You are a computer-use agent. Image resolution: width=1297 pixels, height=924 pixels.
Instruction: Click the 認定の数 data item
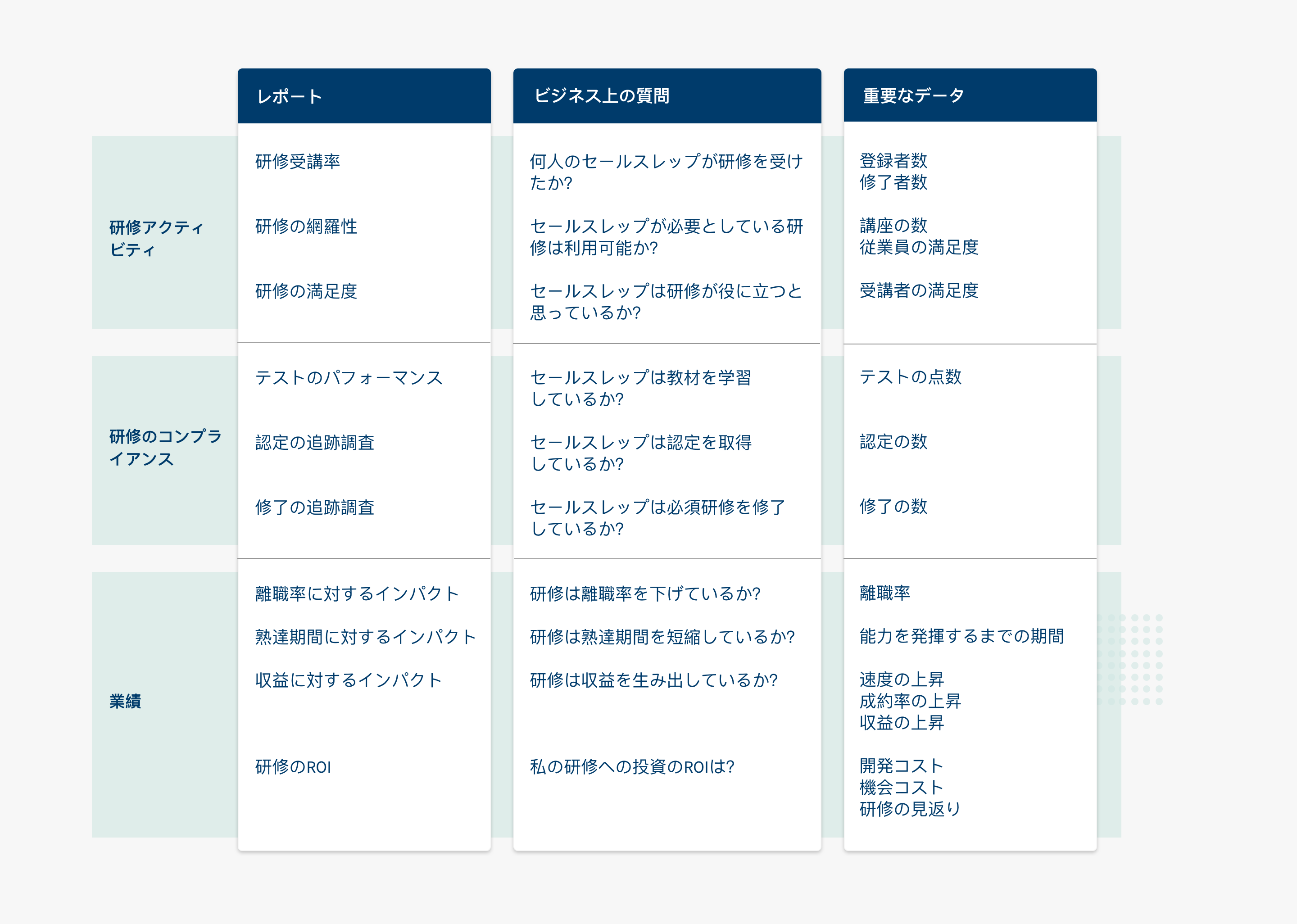(x=893, y=442)
